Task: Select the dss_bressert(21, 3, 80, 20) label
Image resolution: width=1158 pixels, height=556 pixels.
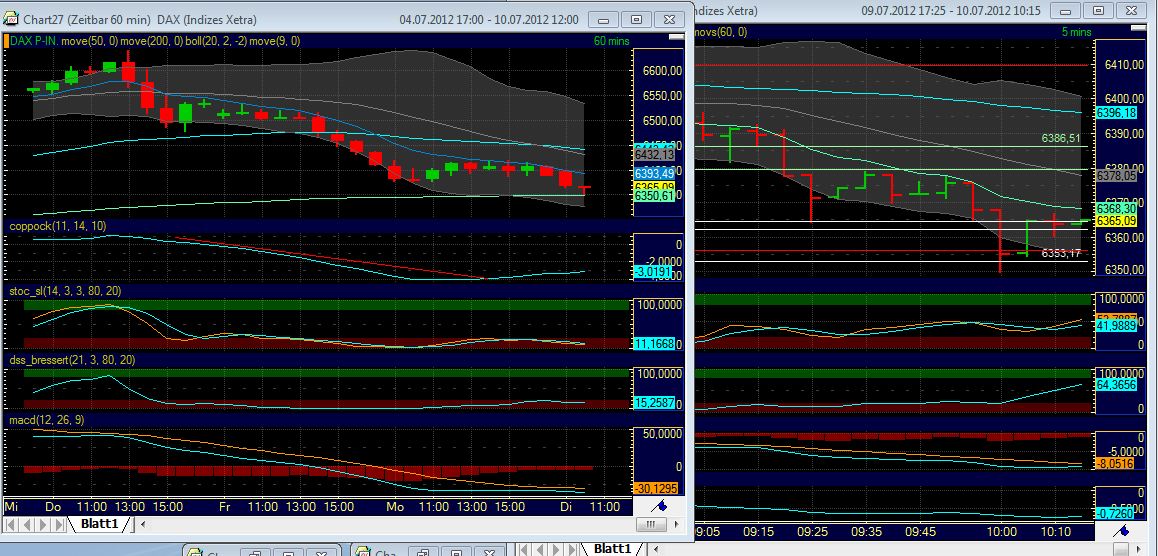Action: (72, 360)
